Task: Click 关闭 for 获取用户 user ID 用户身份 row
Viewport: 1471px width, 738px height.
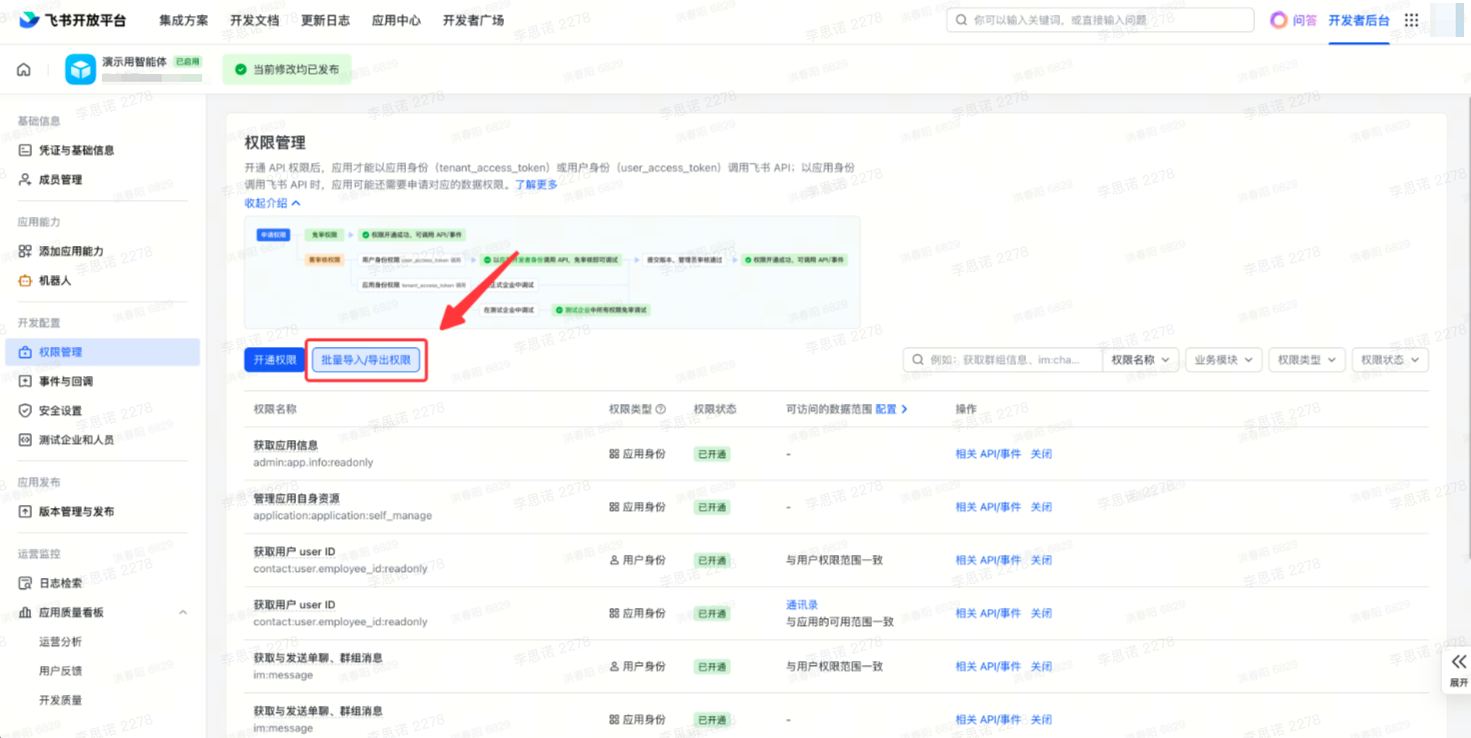Action: pyautogui.click(x=1041, y=560)
